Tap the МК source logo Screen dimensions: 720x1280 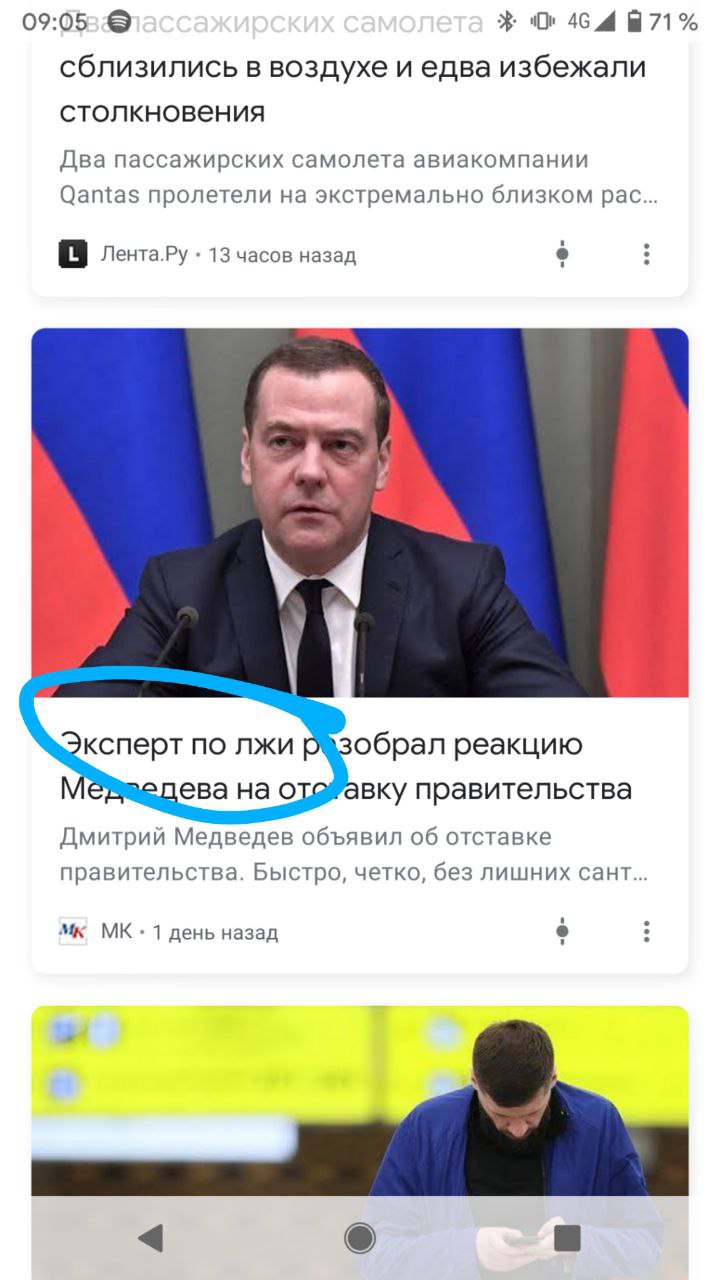click(73, 932)
